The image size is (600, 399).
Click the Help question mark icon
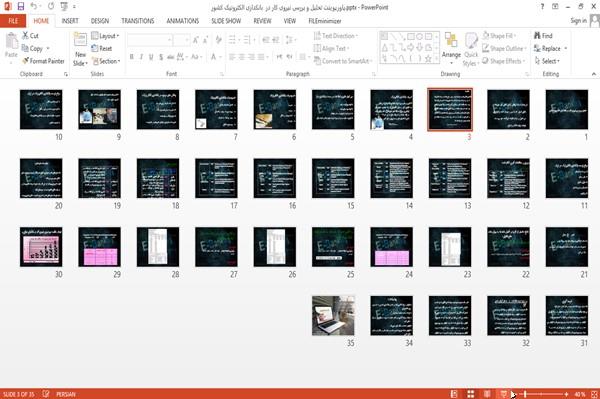point(542,7)
